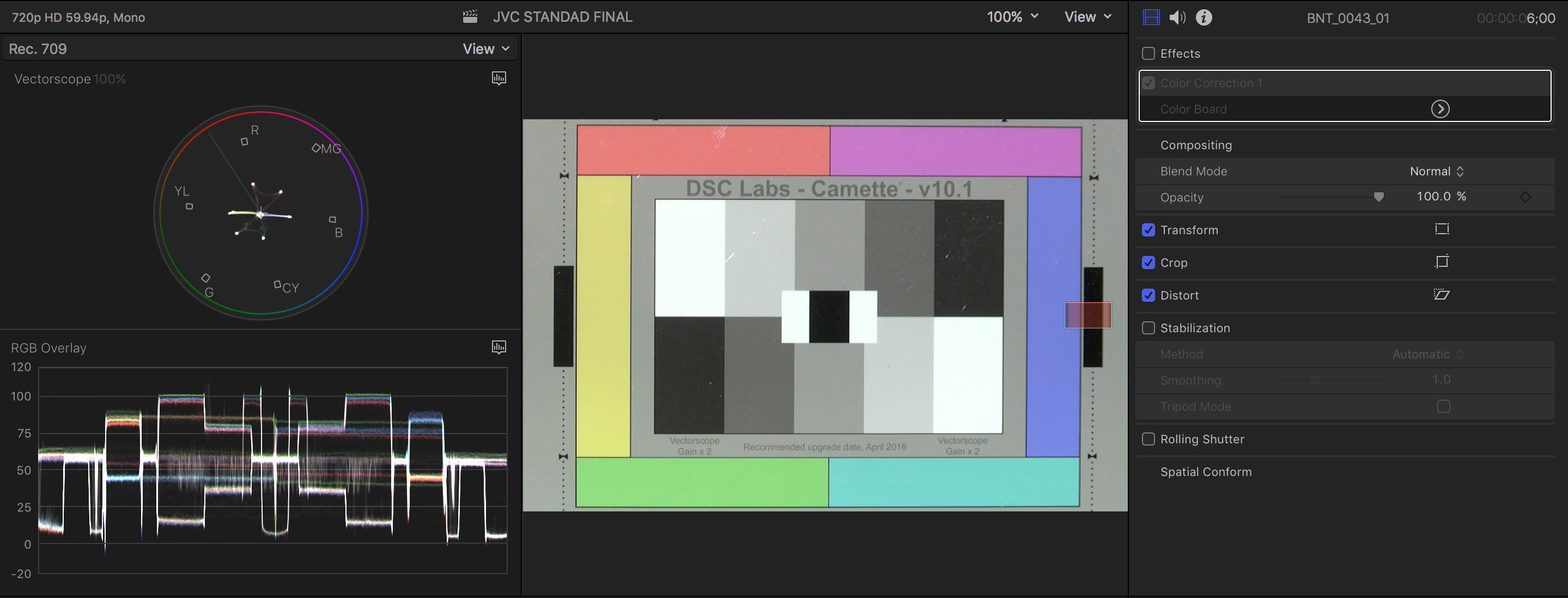
Task: Switch to the Video inspector
Action: (1151, 17)
